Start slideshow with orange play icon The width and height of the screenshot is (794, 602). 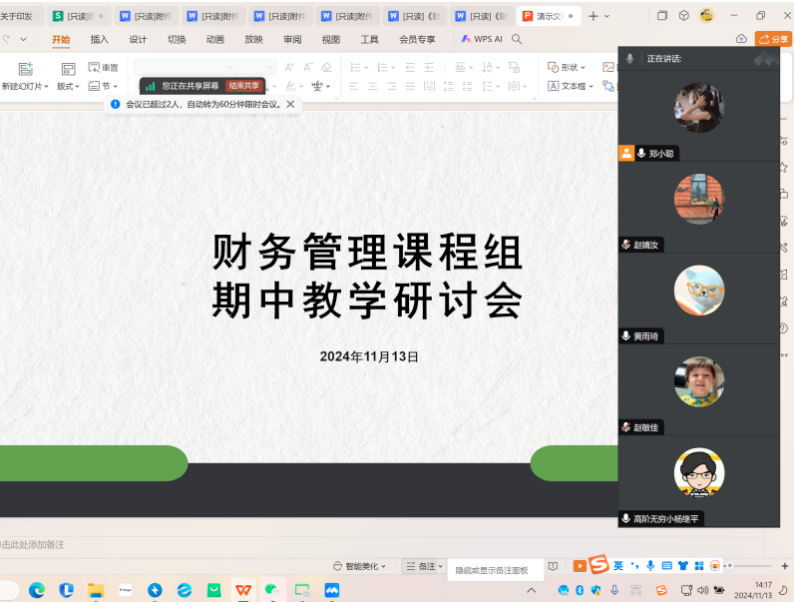580,566
